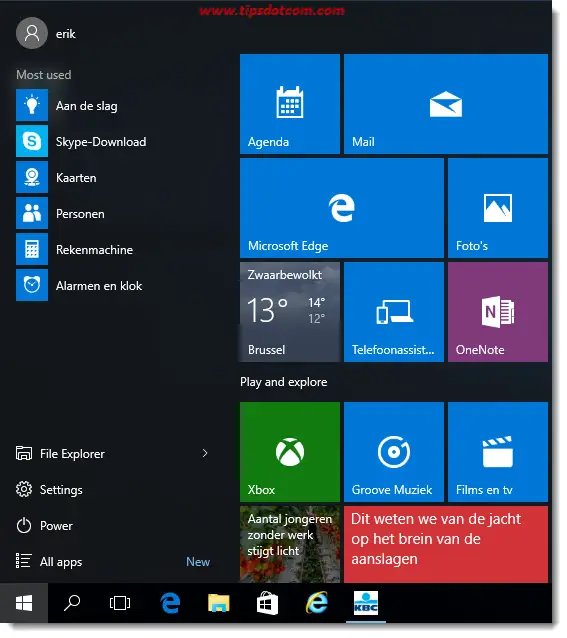
Task: Click the Skype-Download label text
Action: pyautogui.click(x=101, y=142)
